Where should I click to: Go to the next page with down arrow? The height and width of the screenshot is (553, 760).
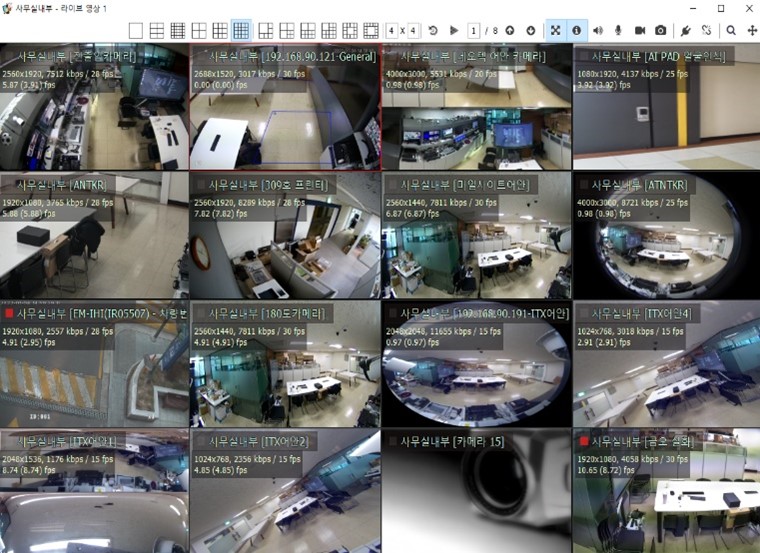pos(530,31)
